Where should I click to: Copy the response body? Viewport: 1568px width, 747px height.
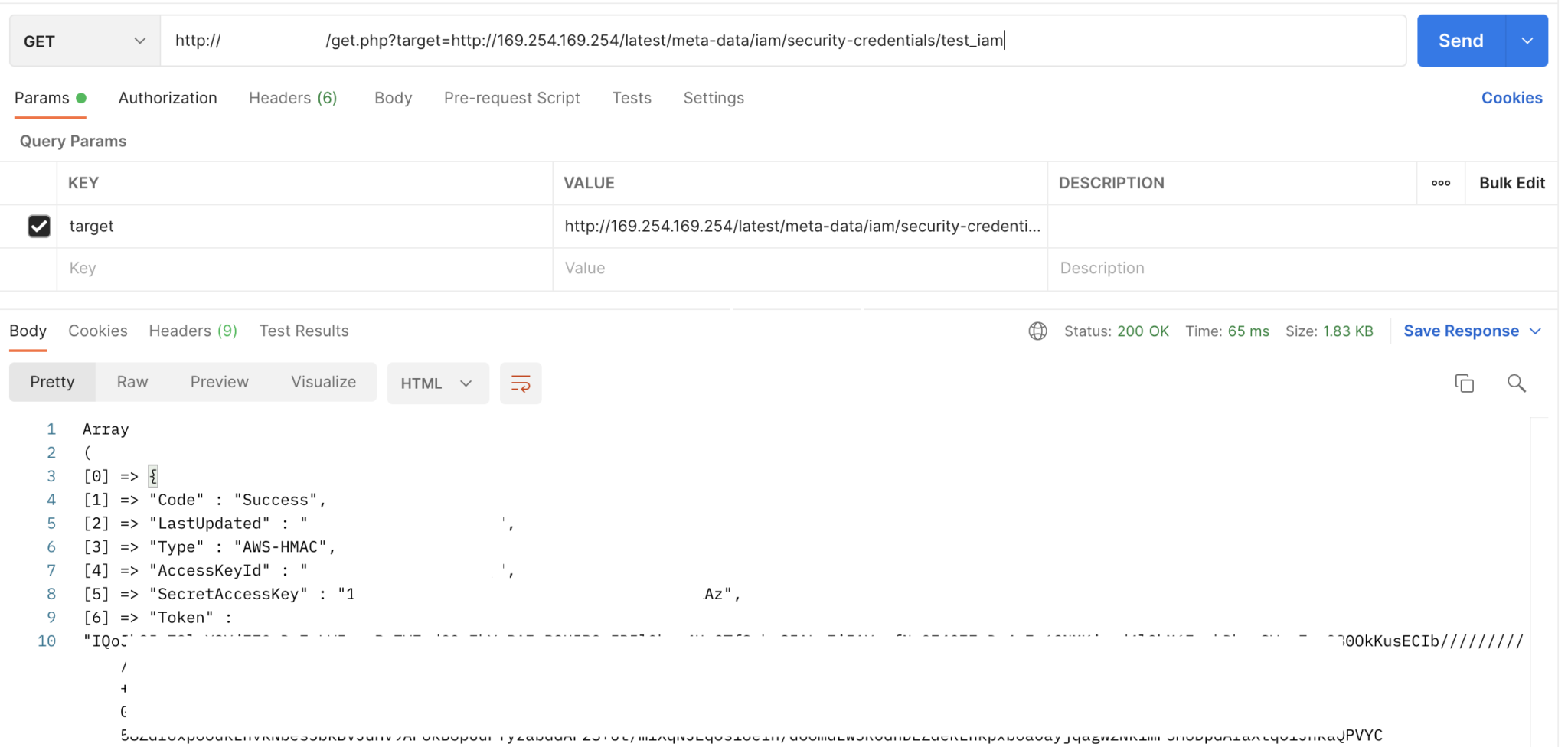(1464, 383)
